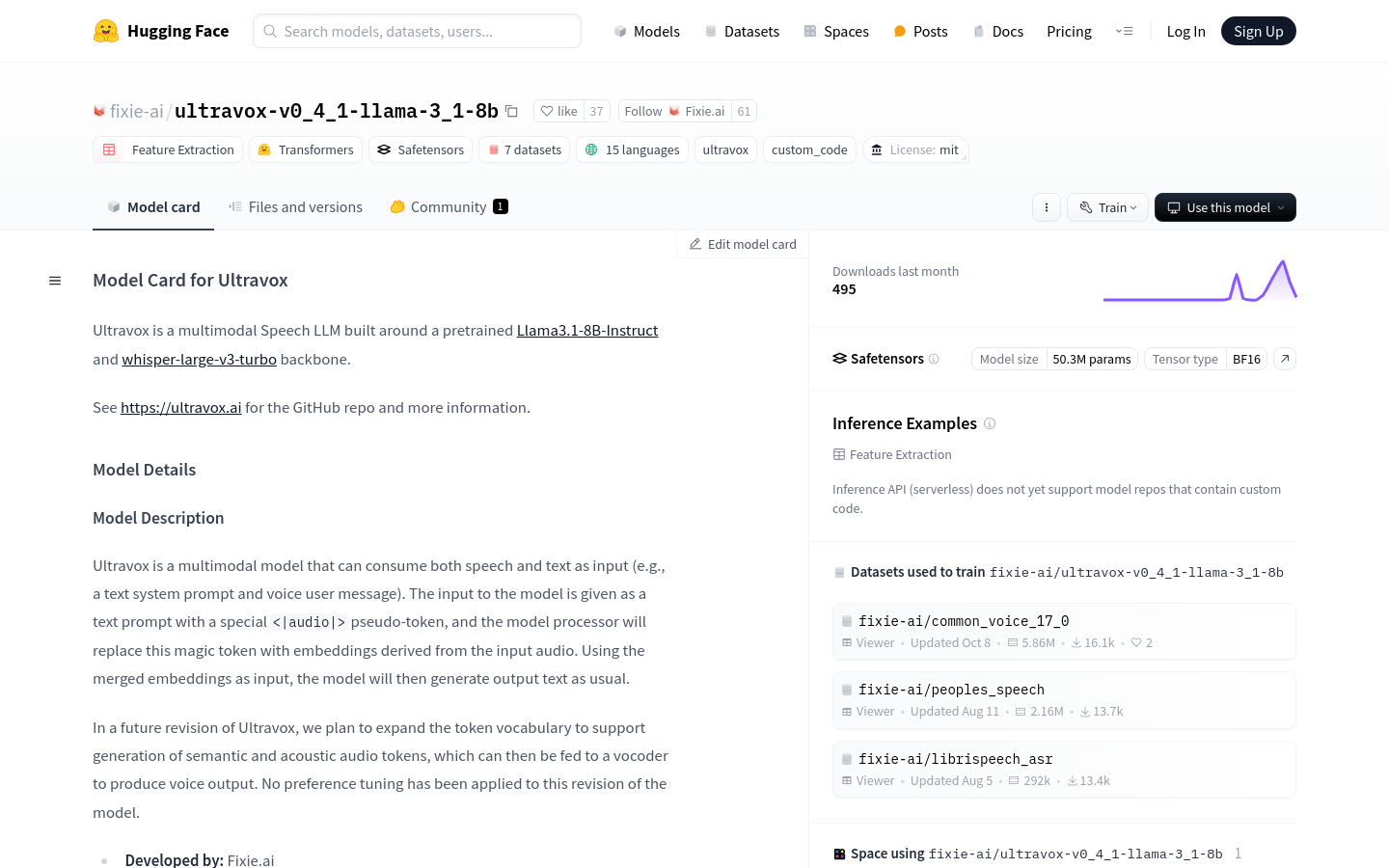Click the Model size 50.3M params badge
The height and width of the screenshot is (868, 1389).
coord(1055,359)
